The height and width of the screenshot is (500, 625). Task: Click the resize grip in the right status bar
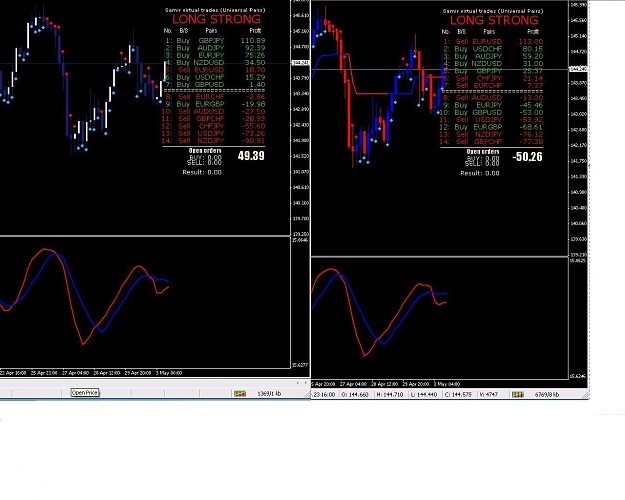pyautogui.click(x=586, y=395)
